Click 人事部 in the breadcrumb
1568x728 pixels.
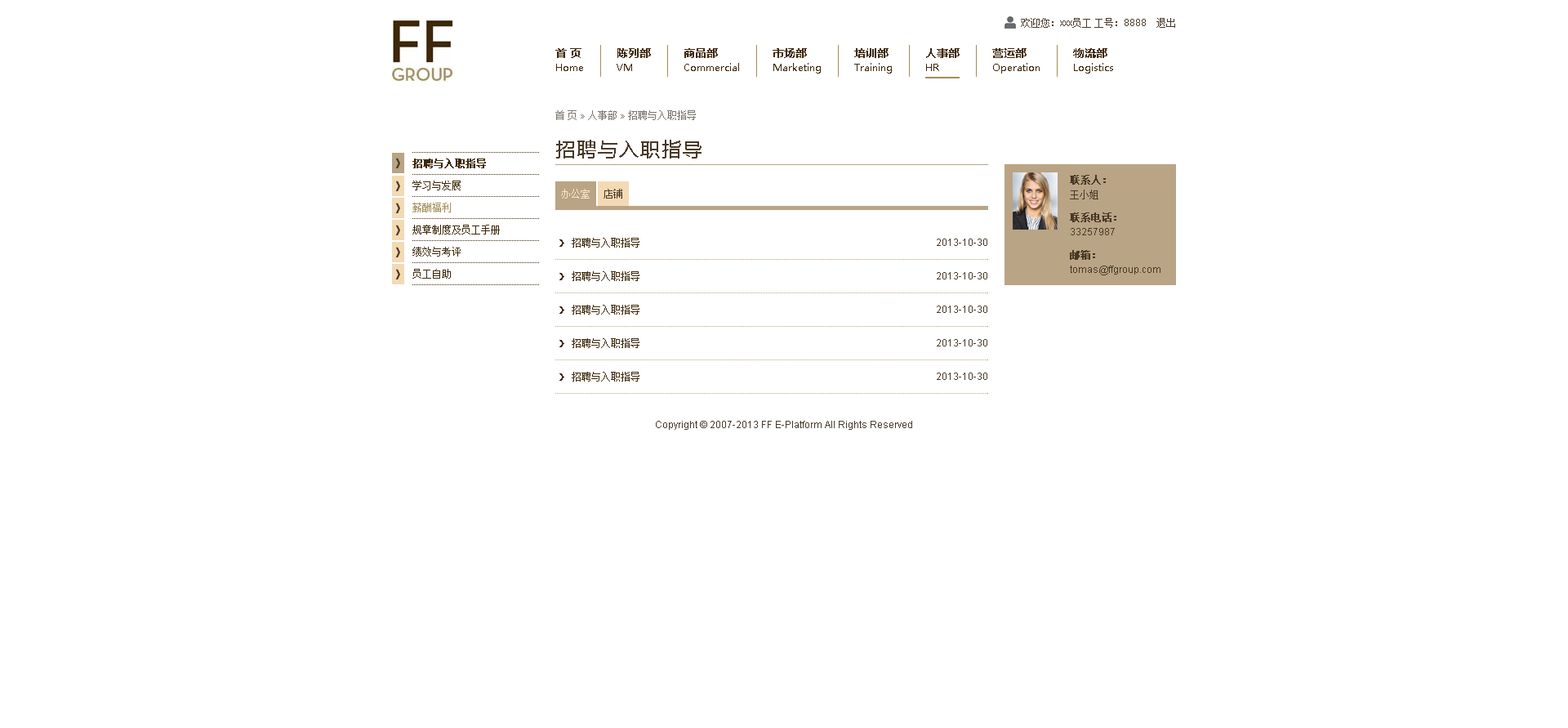click(x=602, y=115)
